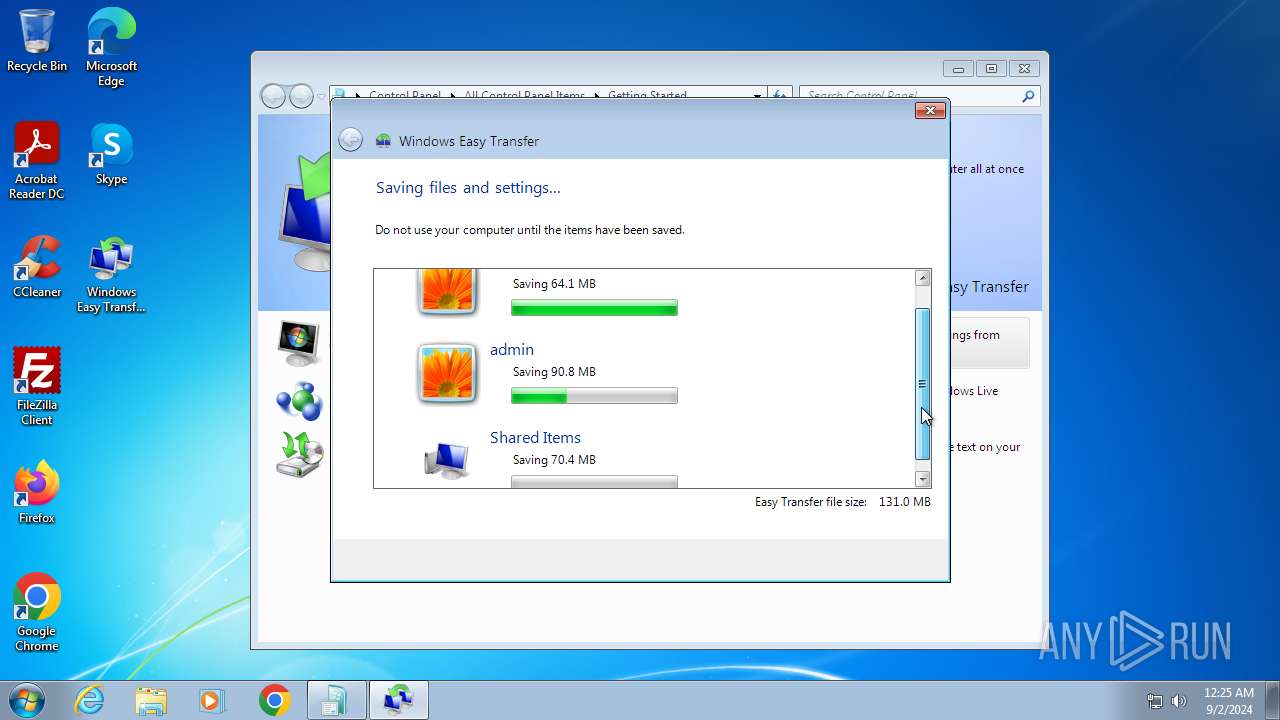Click the 'Easy Transfer file size:' label
1280x720 pixels.
[x=811, y=502]
